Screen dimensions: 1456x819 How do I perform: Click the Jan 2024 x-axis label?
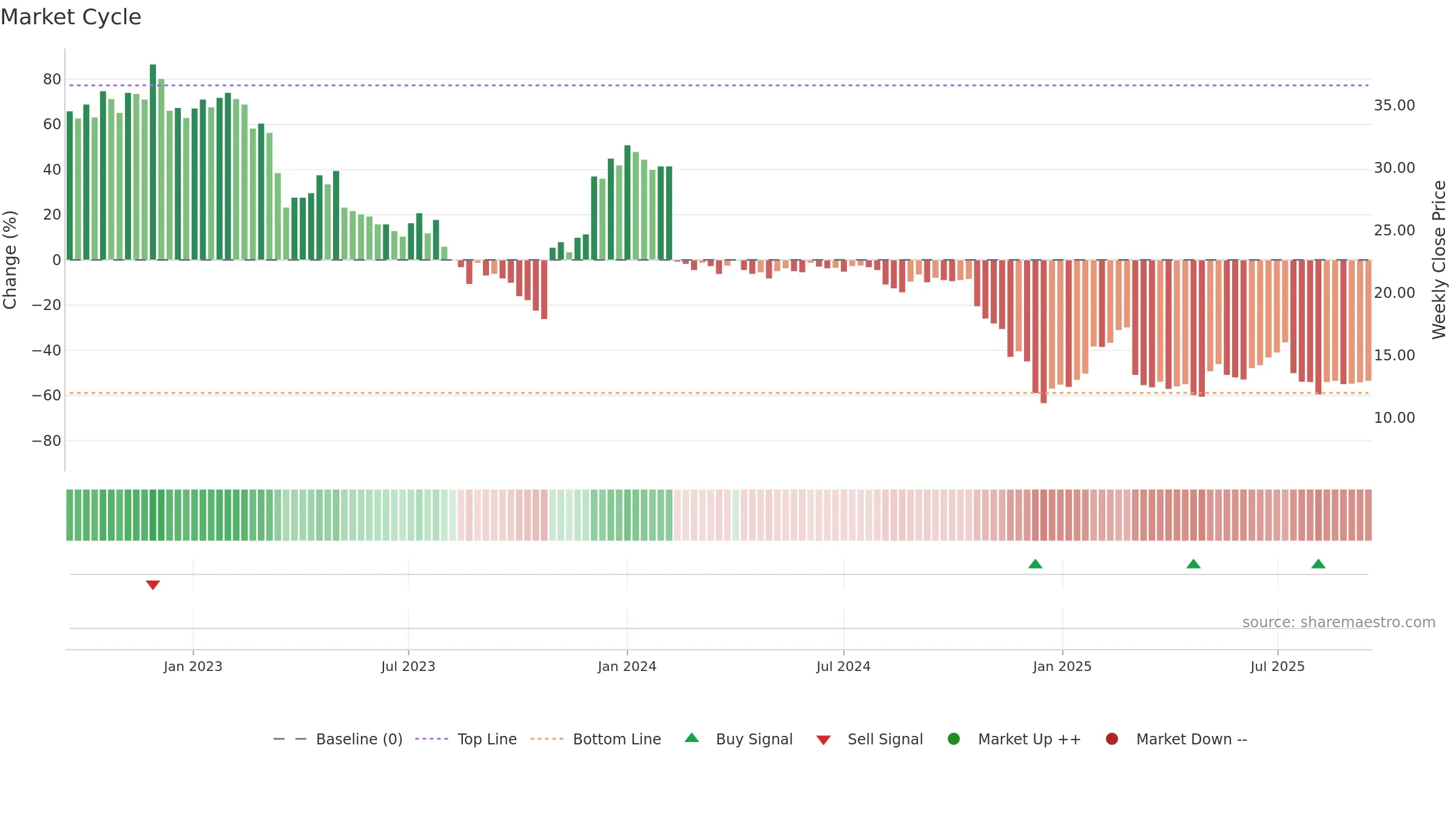click(x=627, y=667)
